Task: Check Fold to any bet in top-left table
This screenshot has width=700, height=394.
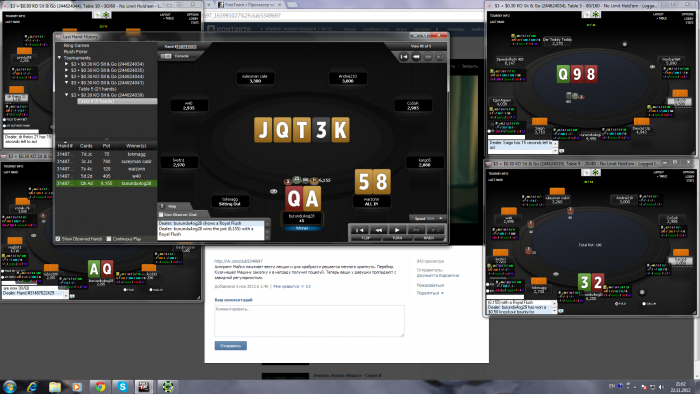Action: [x=5, y=120]
